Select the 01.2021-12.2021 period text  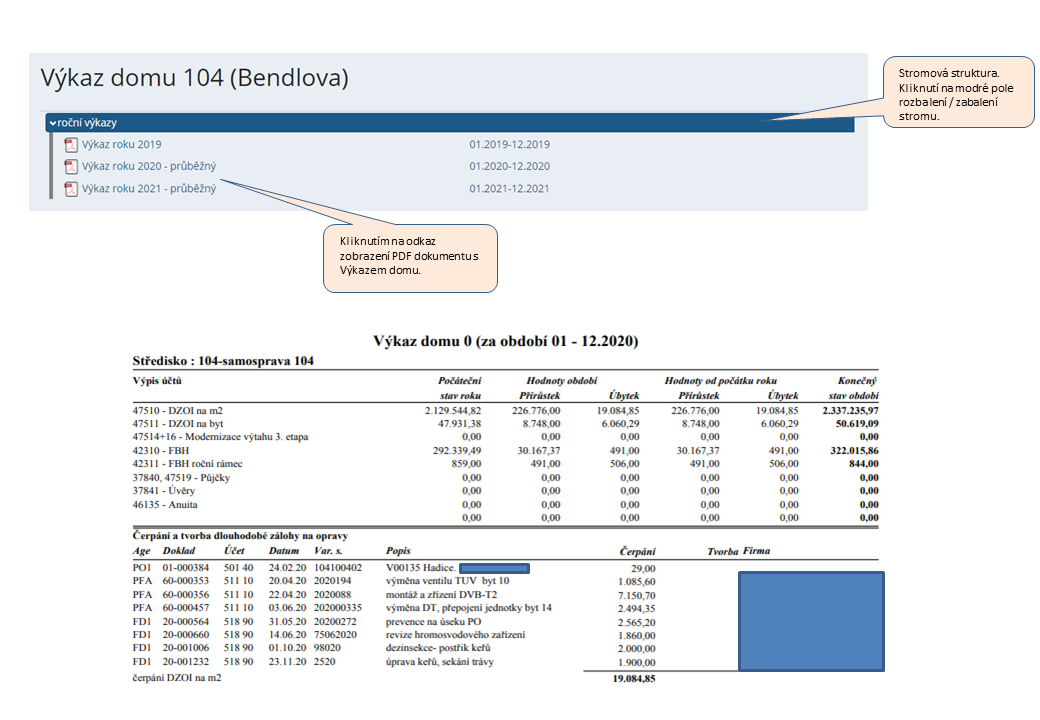[x=509, y=189]
